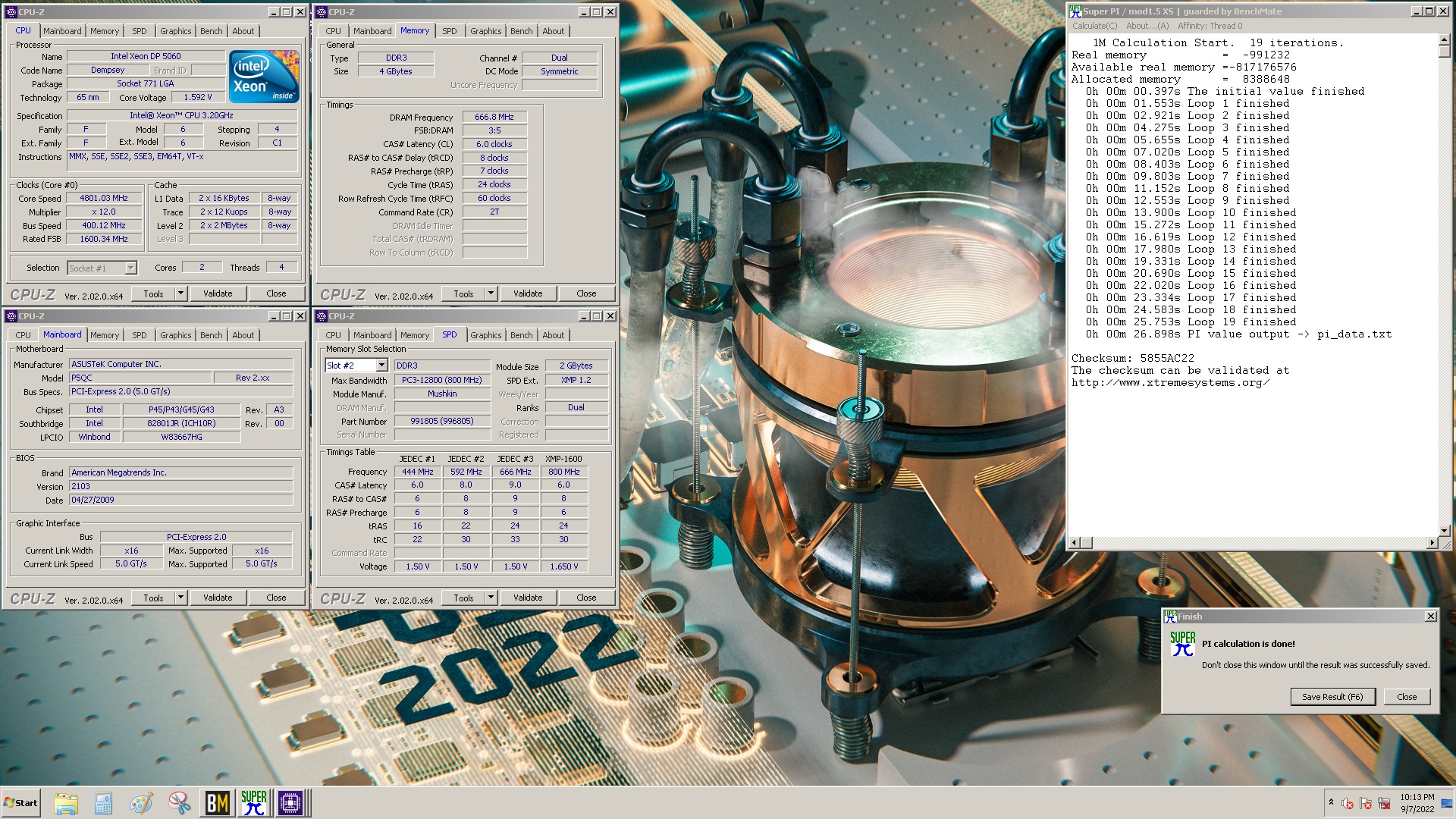Show hidden tray icons chevron

coord(1331,802)
